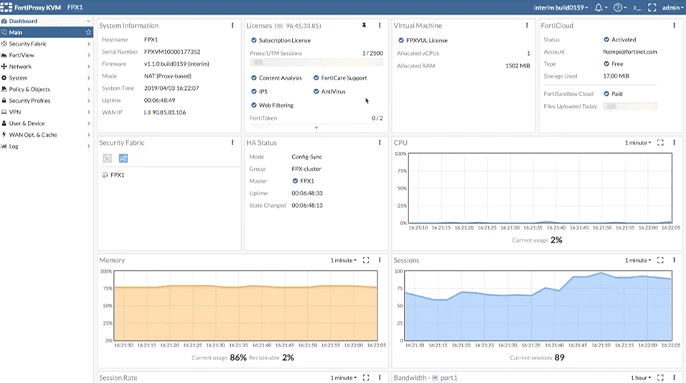Mark Main dashboard as favorite star

pos(88,32)
